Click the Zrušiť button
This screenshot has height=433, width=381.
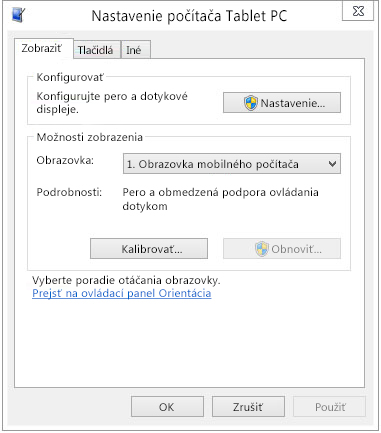point(248,407)
